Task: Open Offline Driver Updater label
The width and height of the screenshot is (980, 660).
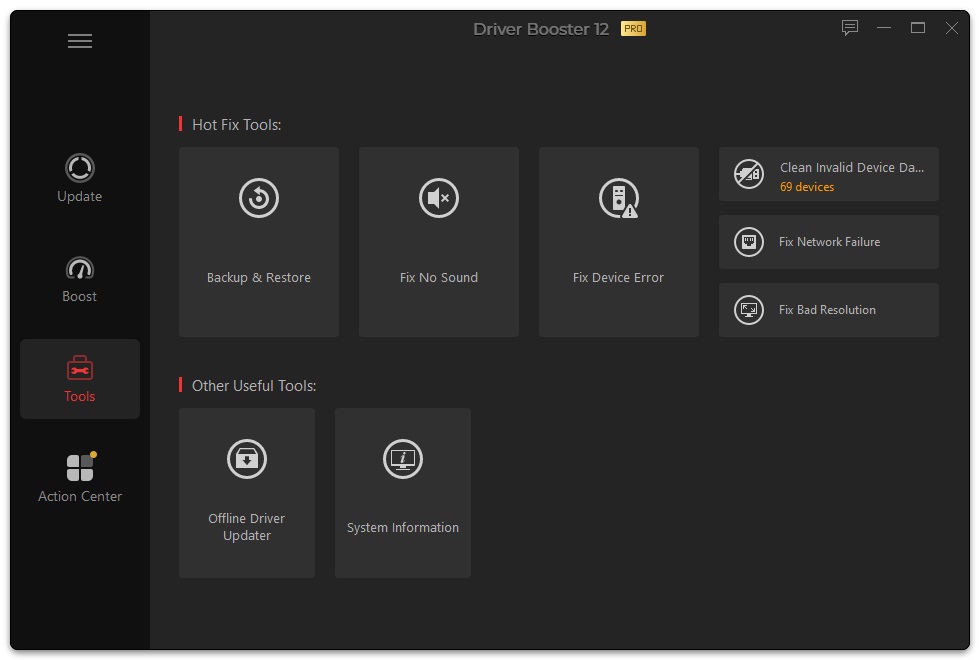Action: [x=247, y=527]
